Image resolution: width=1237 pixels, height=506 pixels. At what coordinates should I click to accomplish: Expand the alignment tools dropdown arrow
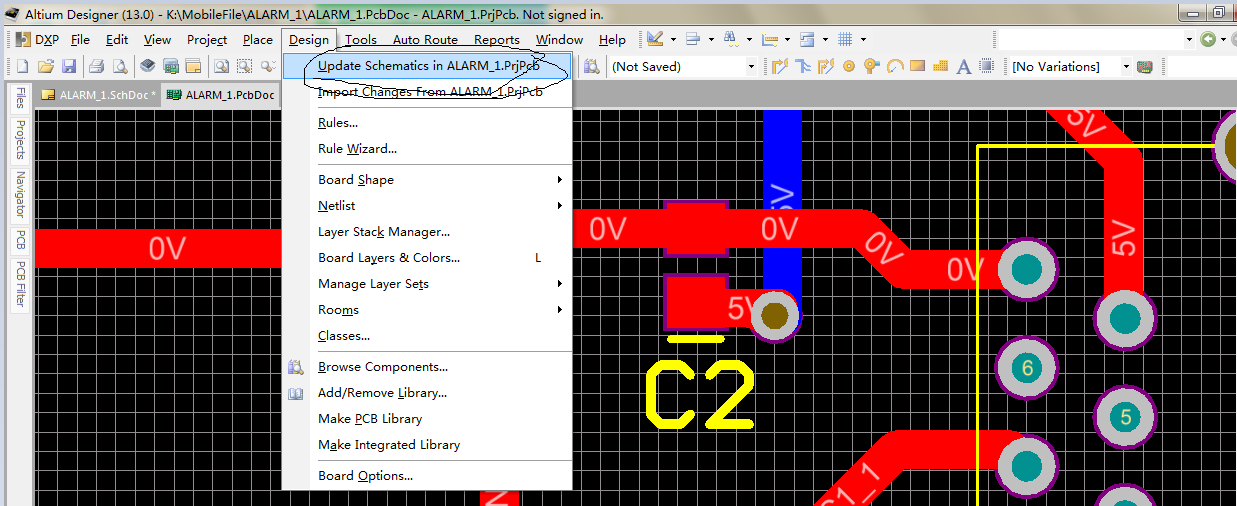click(711, 40)
